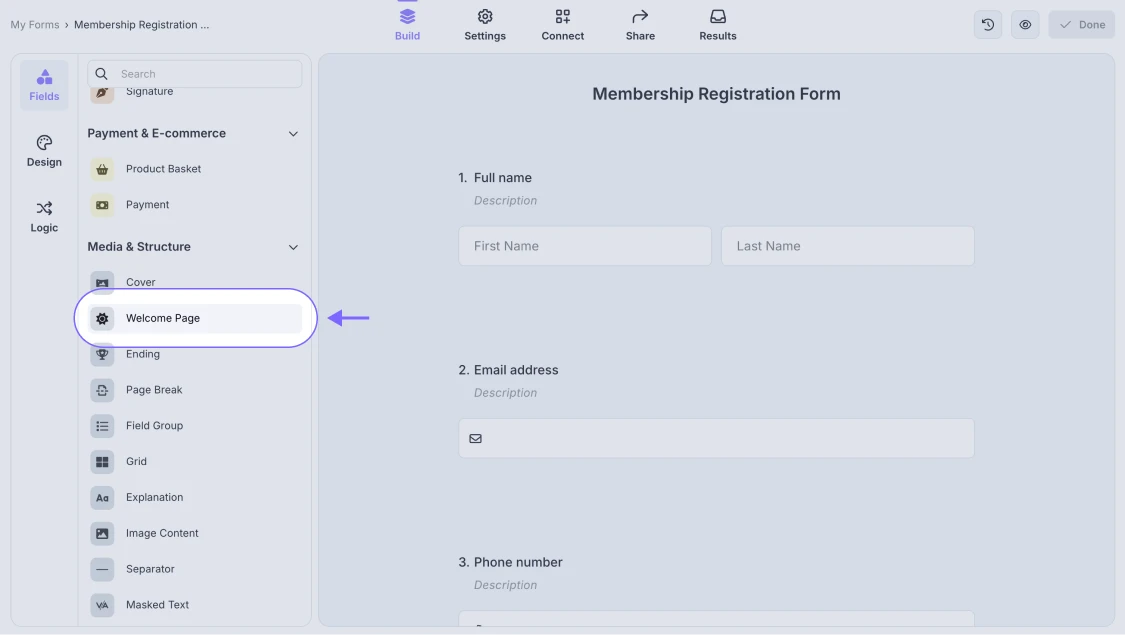The height and width of the screenshot is (635, 1125).
Task: Collapse the Media & Structure section
Action: (x=293, y=247)
